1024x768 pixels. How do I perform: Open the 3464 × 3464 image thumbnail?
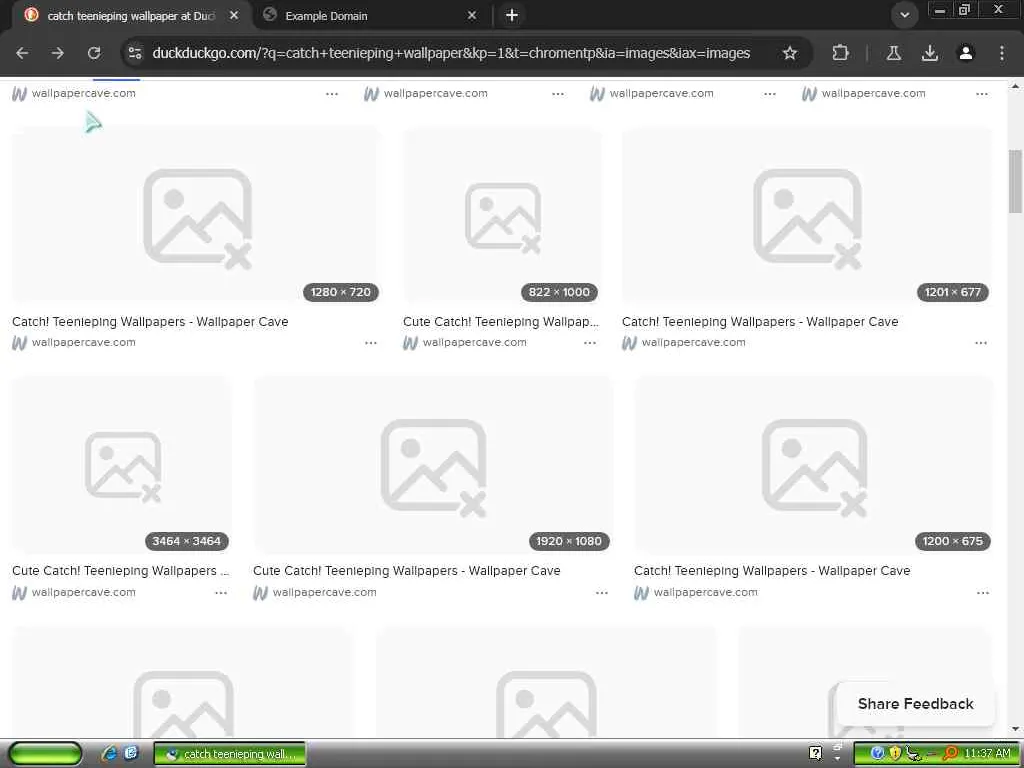tap(121, 465)
